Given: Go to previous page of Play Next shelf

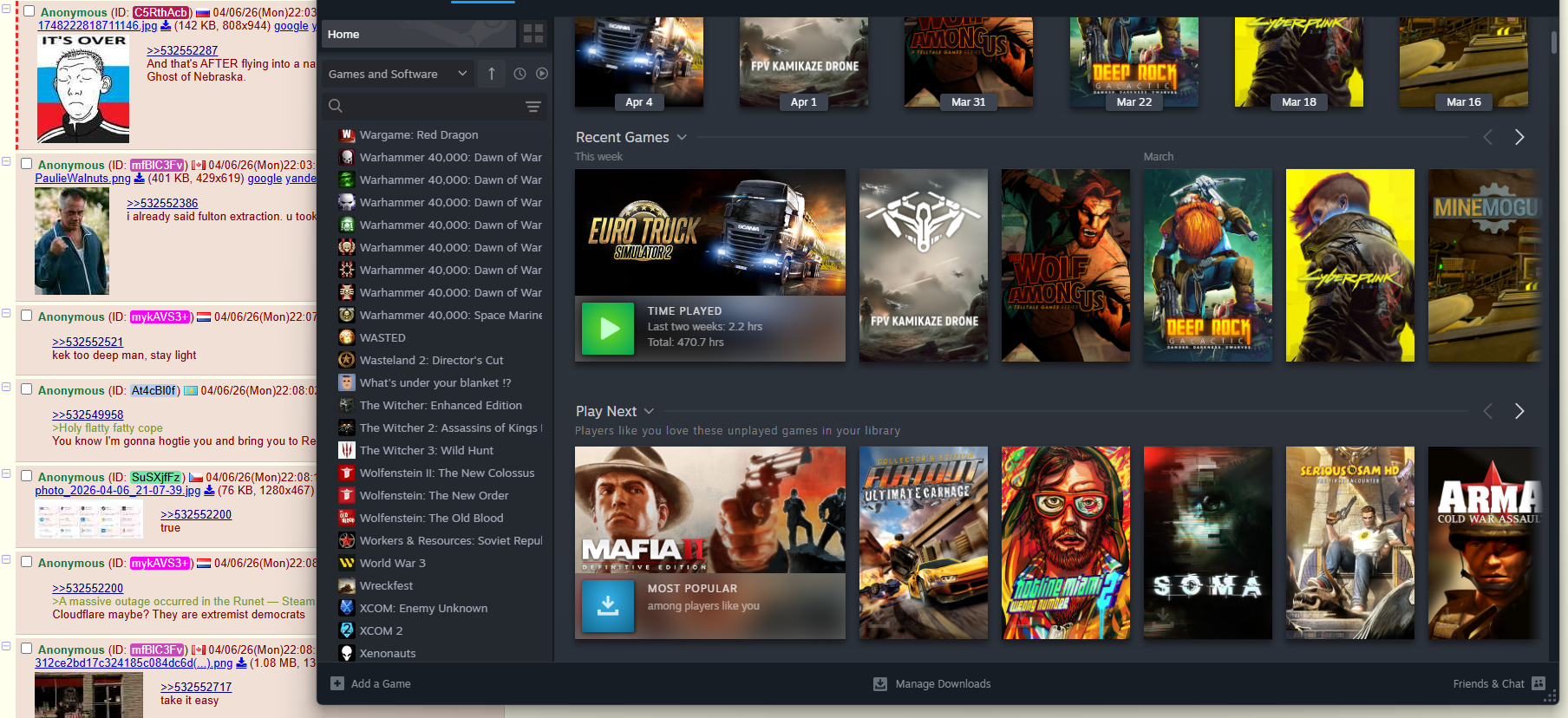Looking at the screenshot, I should pyautogui.click(x=1488, y=411).
